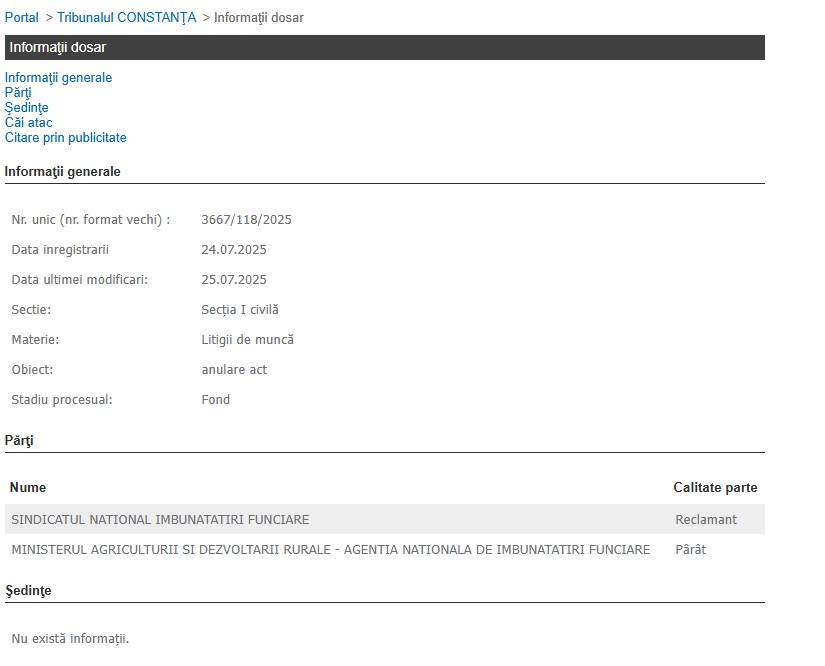Click the anulare act value
825x666 pixels.
(x=234, y=369)
